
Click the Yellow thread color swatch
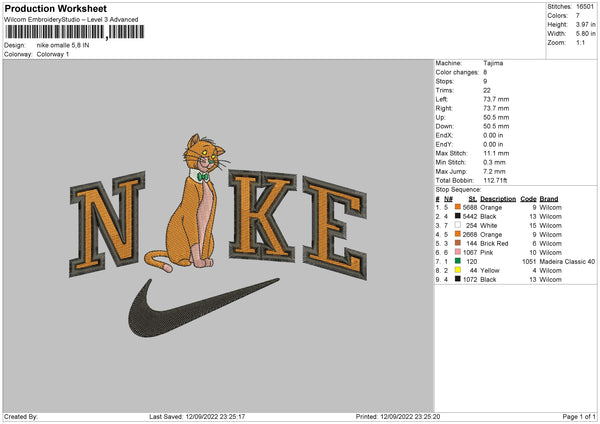pyautogui.click(x=458, y=270)
